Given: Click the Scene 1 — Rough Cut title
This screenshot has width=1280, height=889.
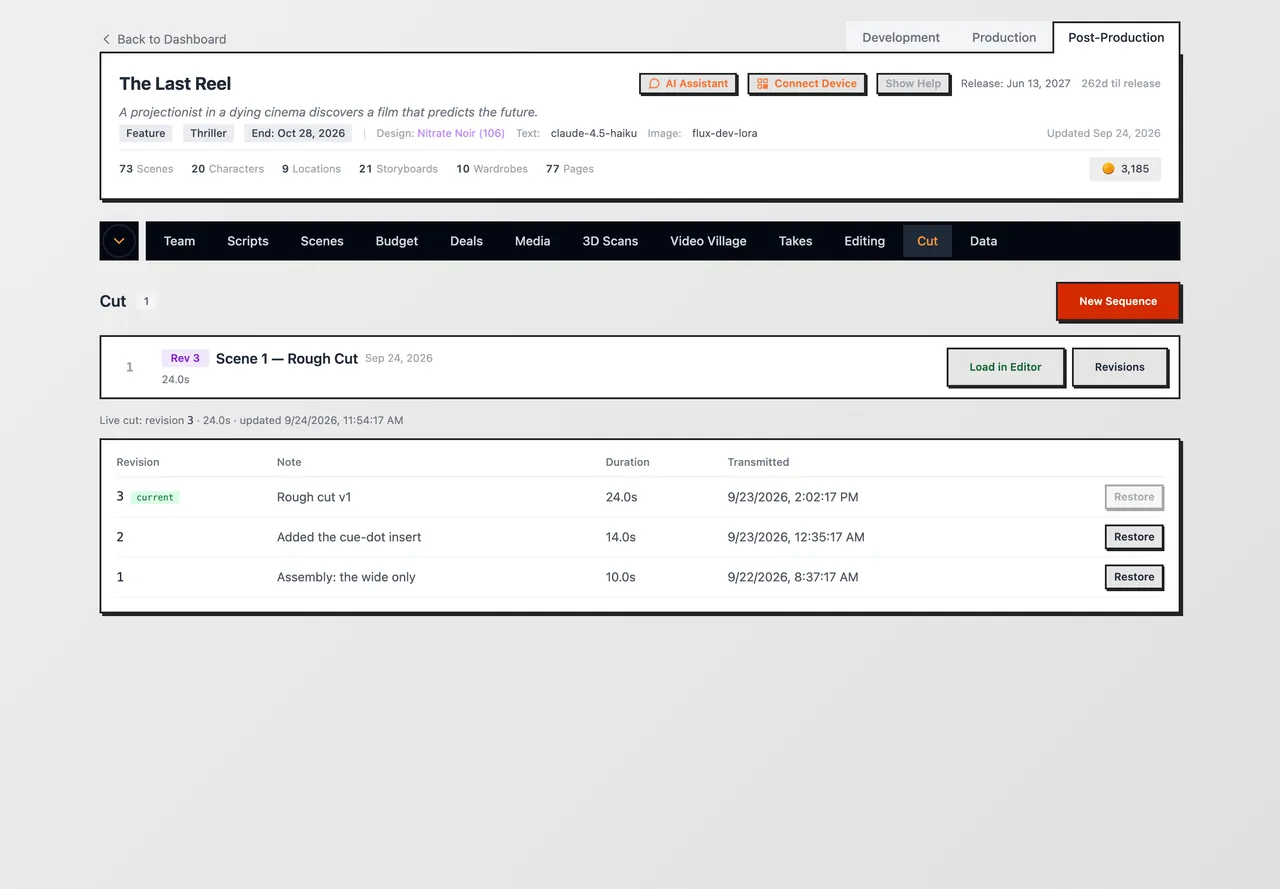Looking at the screenshot, I should click(x=287, y=359).
